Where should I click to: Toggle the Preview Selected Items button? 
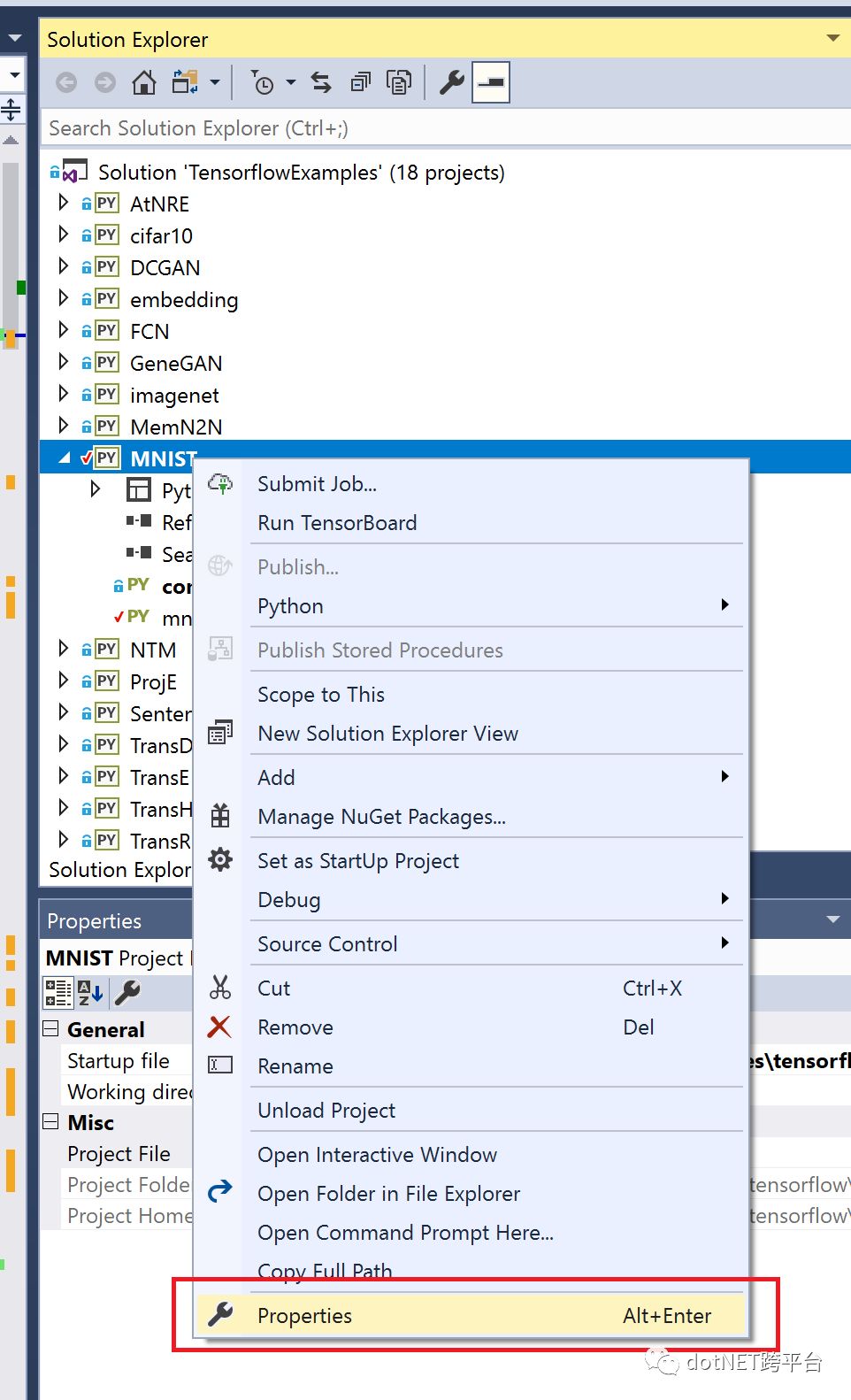point(491,83)
